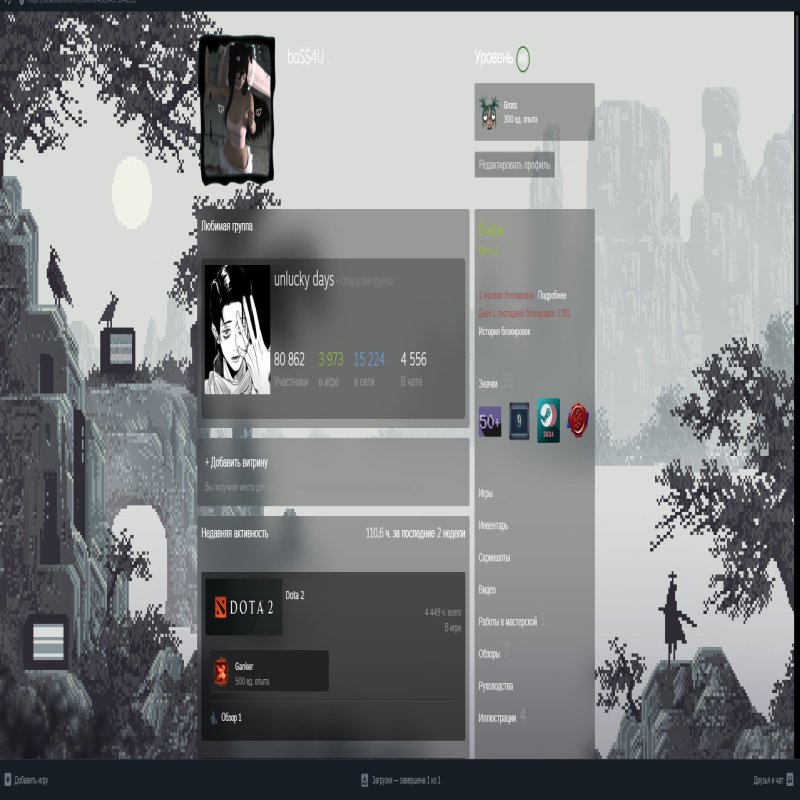This screenshot has height=800, width=800.
Task: Open the 'Скриншоты' section
Action: pyautogui.click(x=495, y=558)
